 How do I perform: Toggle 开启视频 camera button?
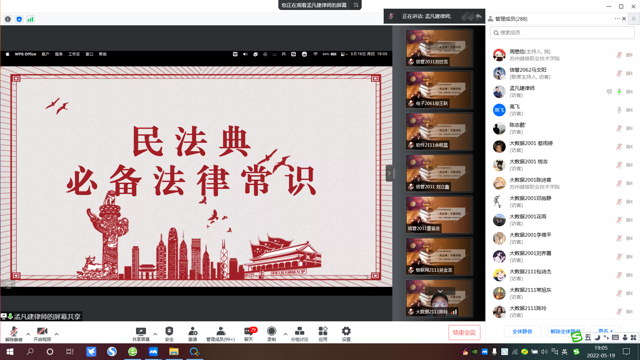coord(42,333)
